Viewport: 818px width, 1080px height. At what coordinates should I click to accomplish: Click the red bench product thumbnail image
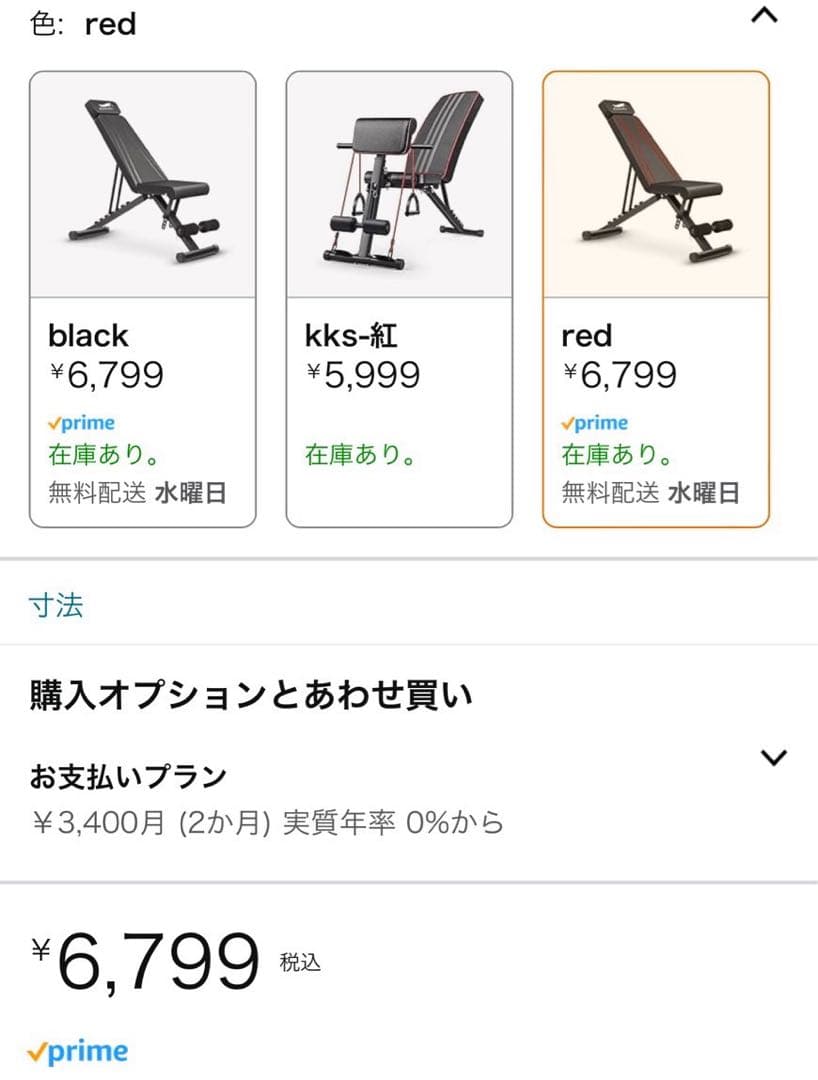[655, 180]
